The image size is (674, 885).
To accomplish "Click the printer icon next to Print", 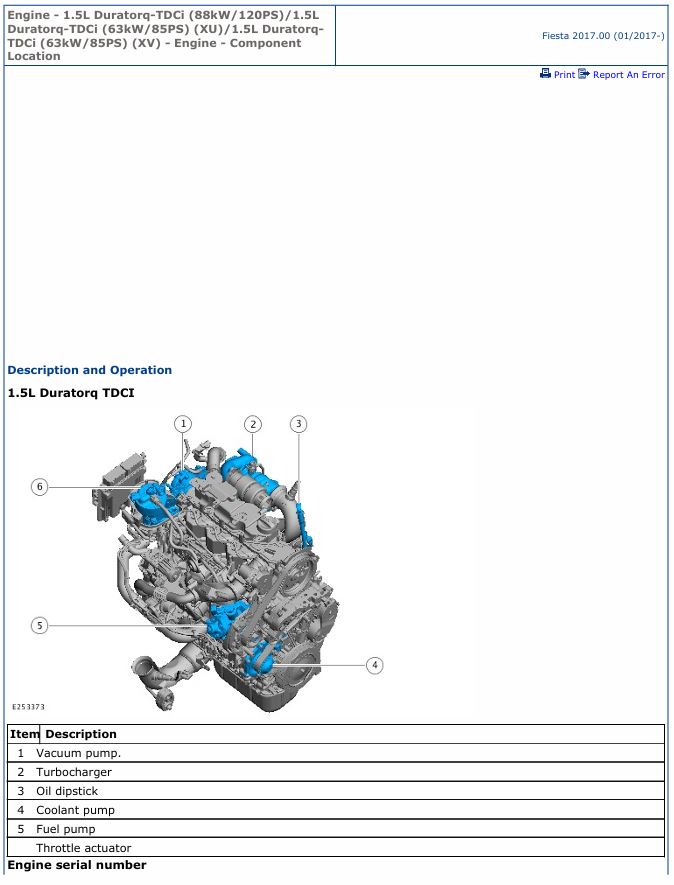I will coord(545,73).
